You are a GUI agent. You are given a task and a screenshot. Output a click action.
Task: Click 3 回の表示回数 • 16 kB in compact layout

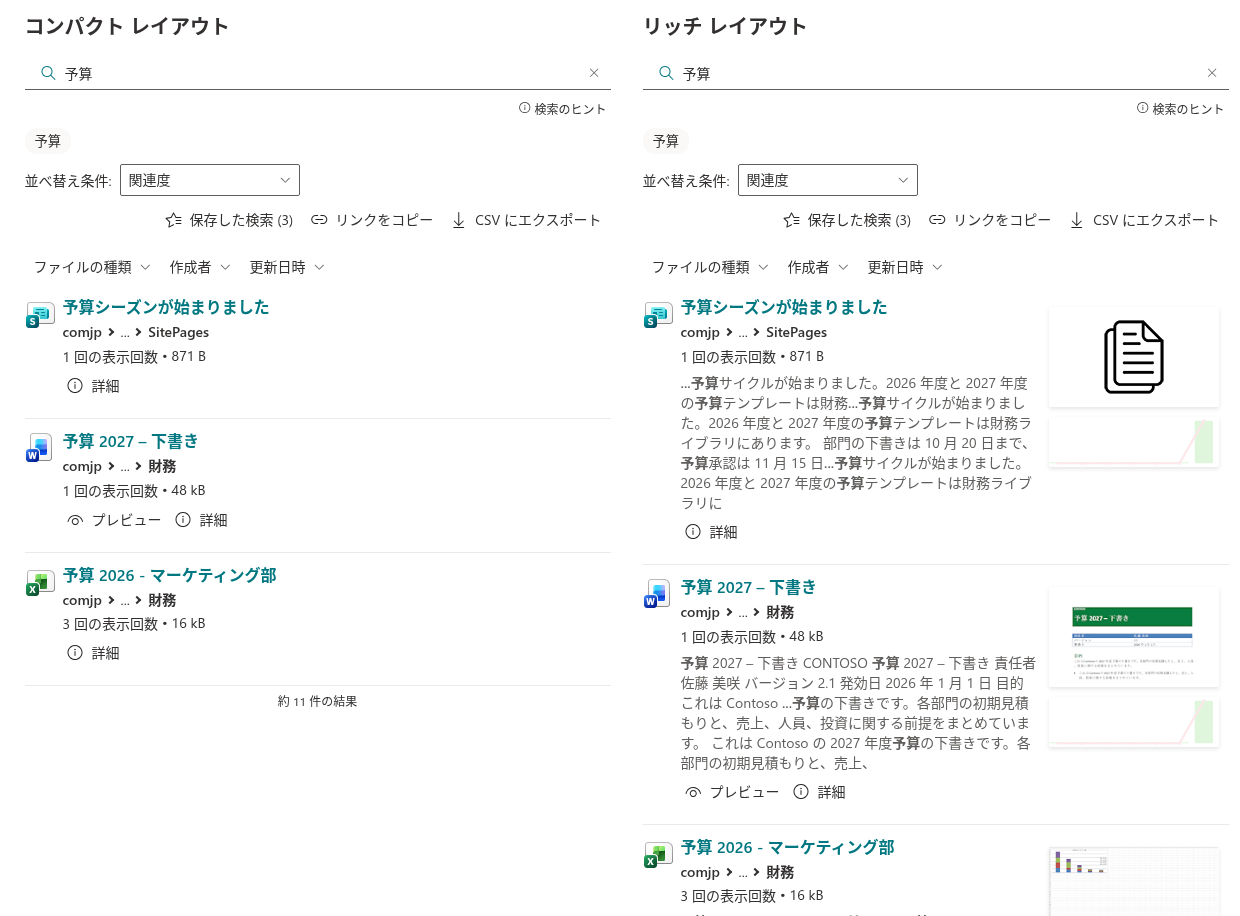click(x=134, y=624)
